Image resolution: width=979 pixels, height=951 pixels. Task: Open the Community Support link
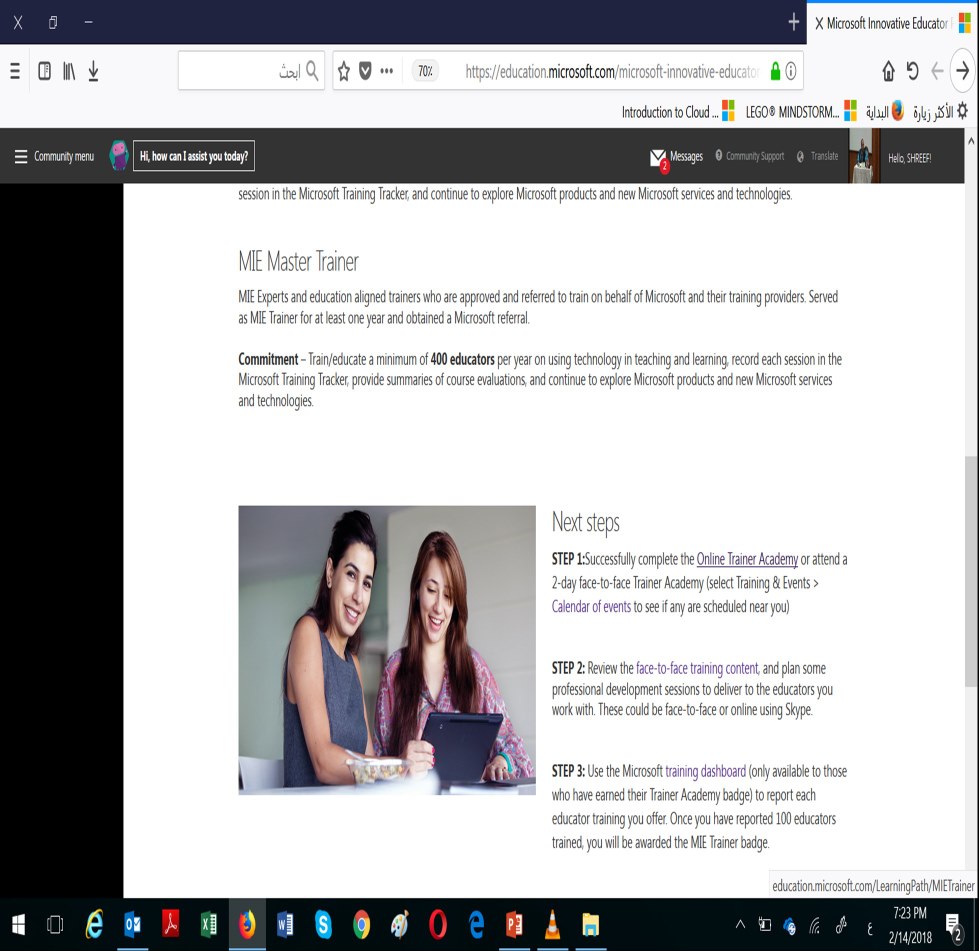(x=749, y=156)
